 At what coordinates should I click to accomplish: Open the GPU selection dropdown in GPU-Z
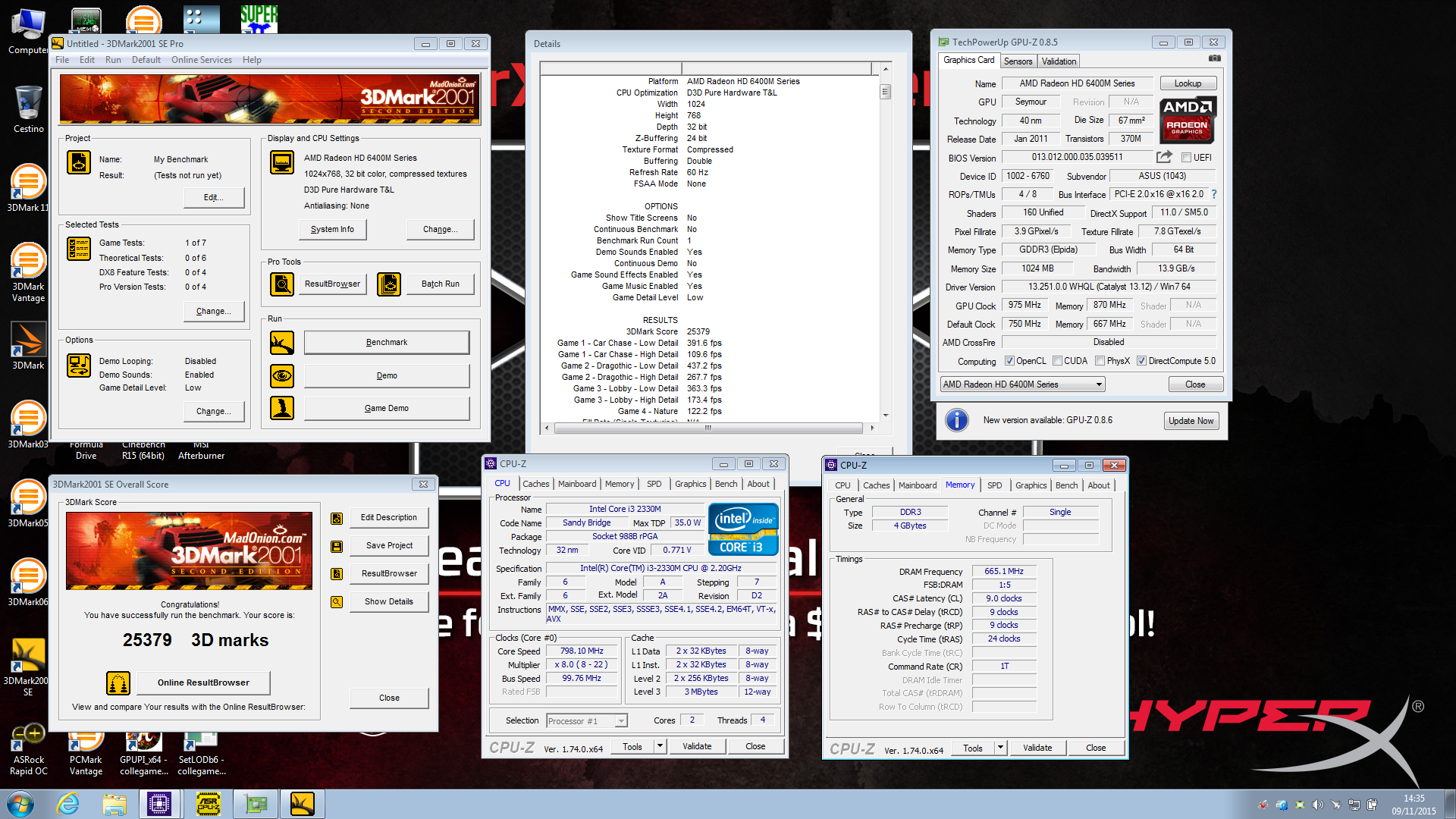click(1022, 384)
